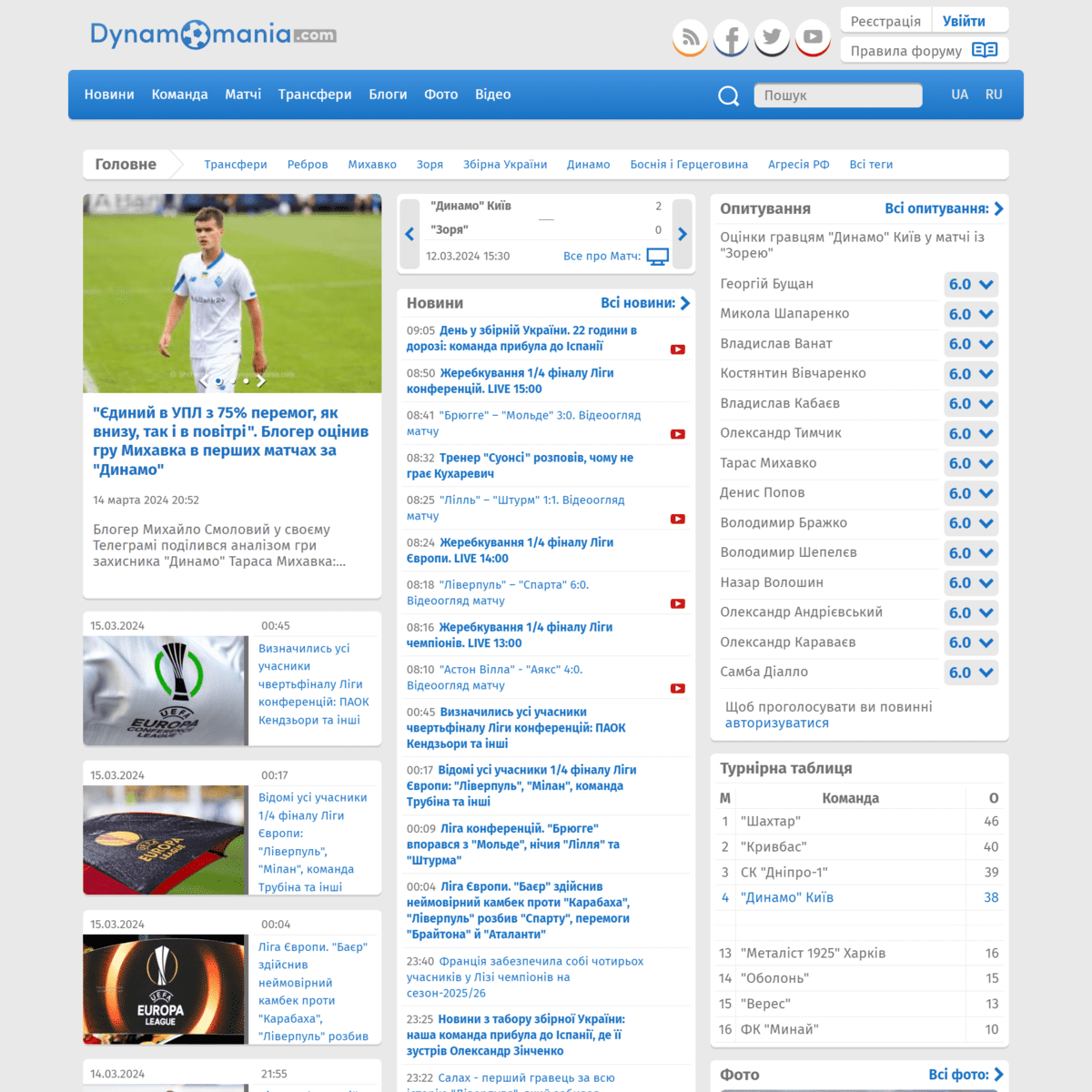Open rating dropdown for Назар Волошин
Screen dimensions: 1092x1092
pos(971,582)
